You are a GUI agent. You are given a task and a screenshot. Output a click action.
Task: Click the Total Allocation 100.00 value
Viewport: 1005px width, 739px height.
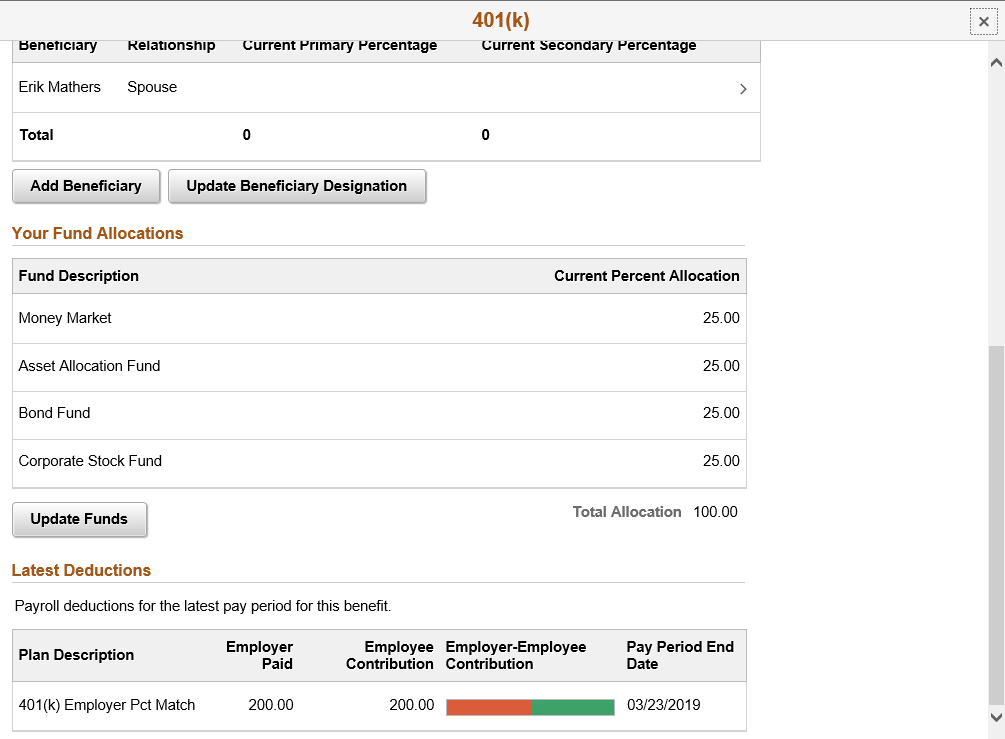click(715, 512)
